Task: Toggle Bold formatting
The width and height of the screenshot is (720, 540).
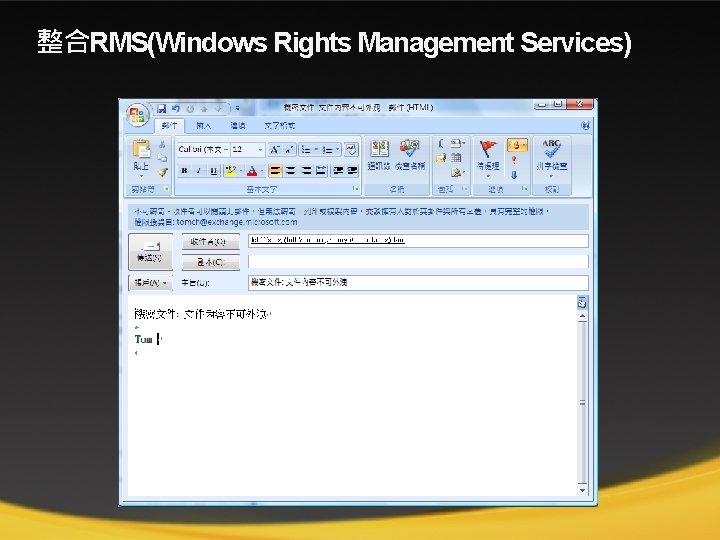Action: pyautogui.click(x=184, y=171)
